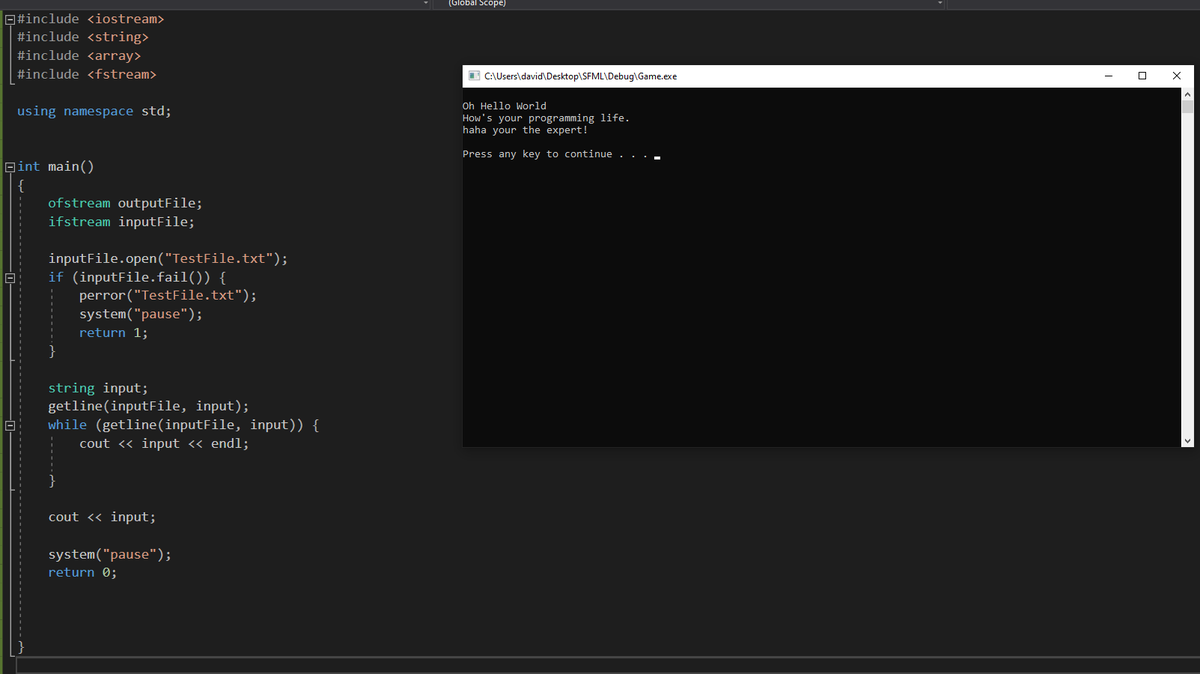
Task: Click "Oh Hello World" console output line
Action: (x=505, y=106)
